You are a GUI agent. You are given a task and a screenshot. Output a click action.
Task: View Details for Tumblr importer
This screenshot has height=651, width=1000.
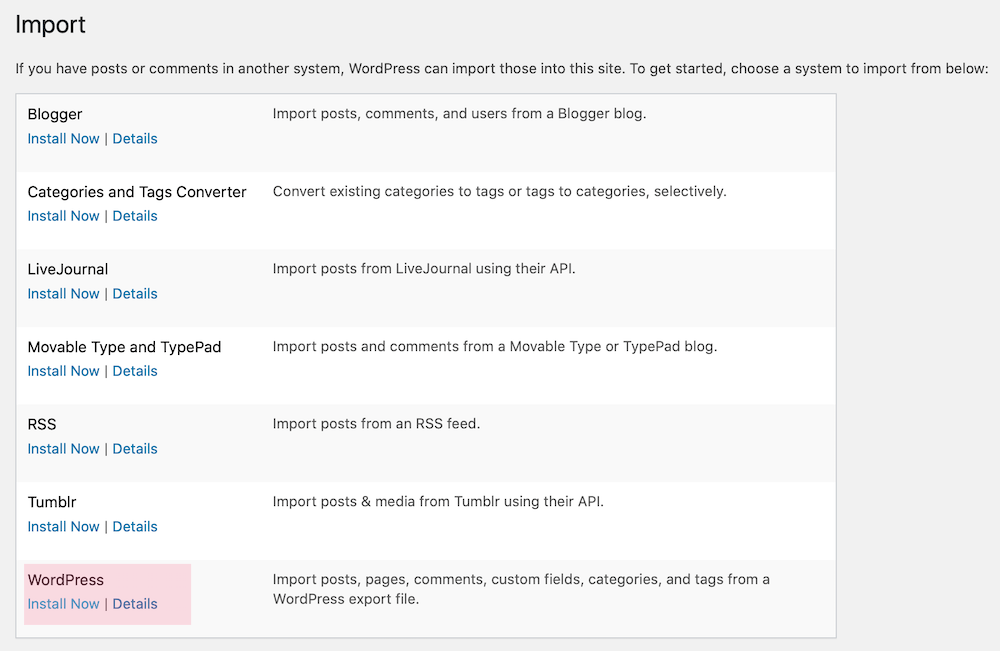pyautogui.click(x=135, y=527)
